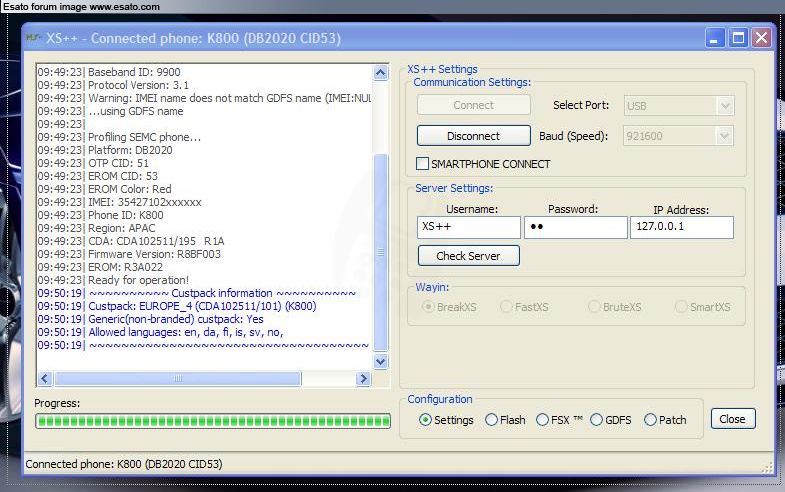Click the green progress bar
The width and height of the screenshot is (785, 492).
pyautogui.click(x=211, y=420)
